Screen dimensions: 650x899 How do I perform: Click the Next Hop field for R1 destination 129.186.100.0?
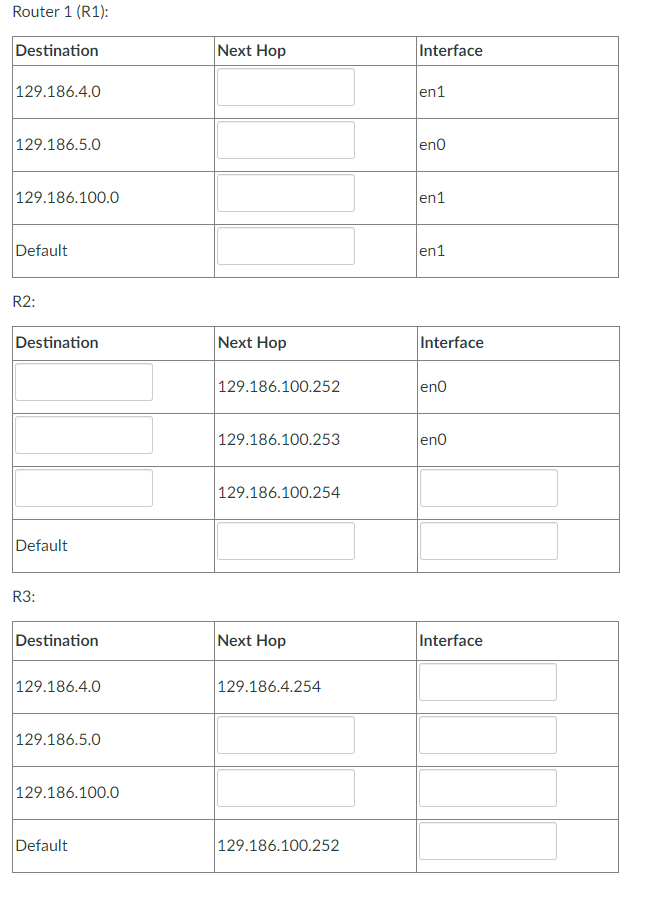[285, 193]
